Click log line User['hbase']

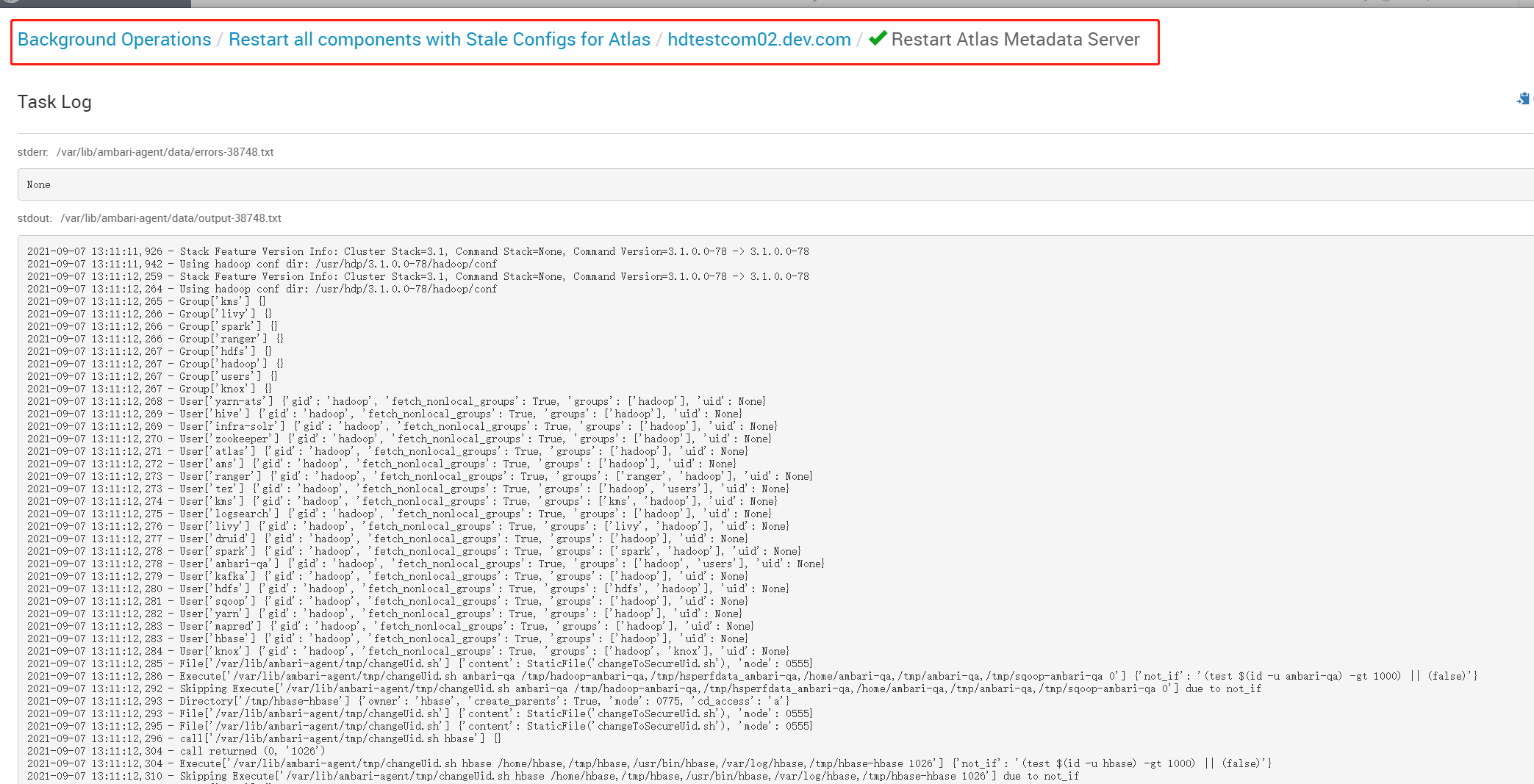pyautogui.click(x=387, y=639)
